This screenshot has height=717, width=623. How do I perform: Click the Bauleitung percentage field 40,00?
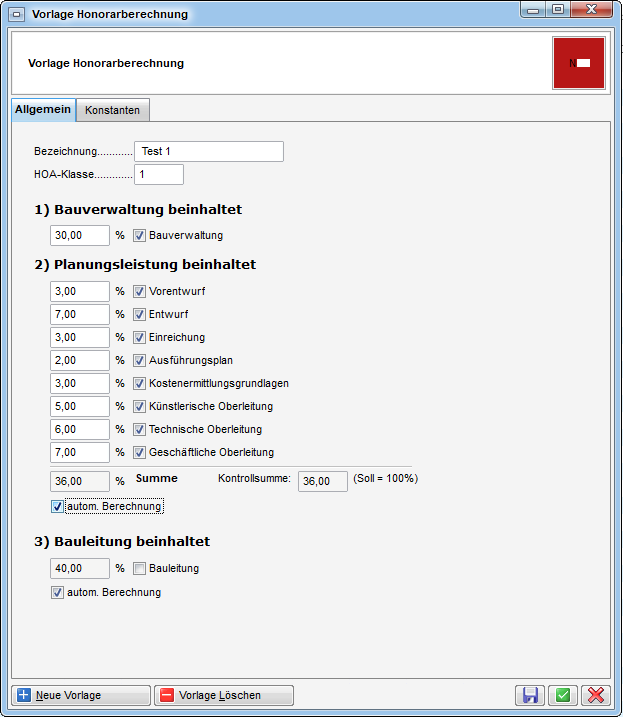[80, 568]
